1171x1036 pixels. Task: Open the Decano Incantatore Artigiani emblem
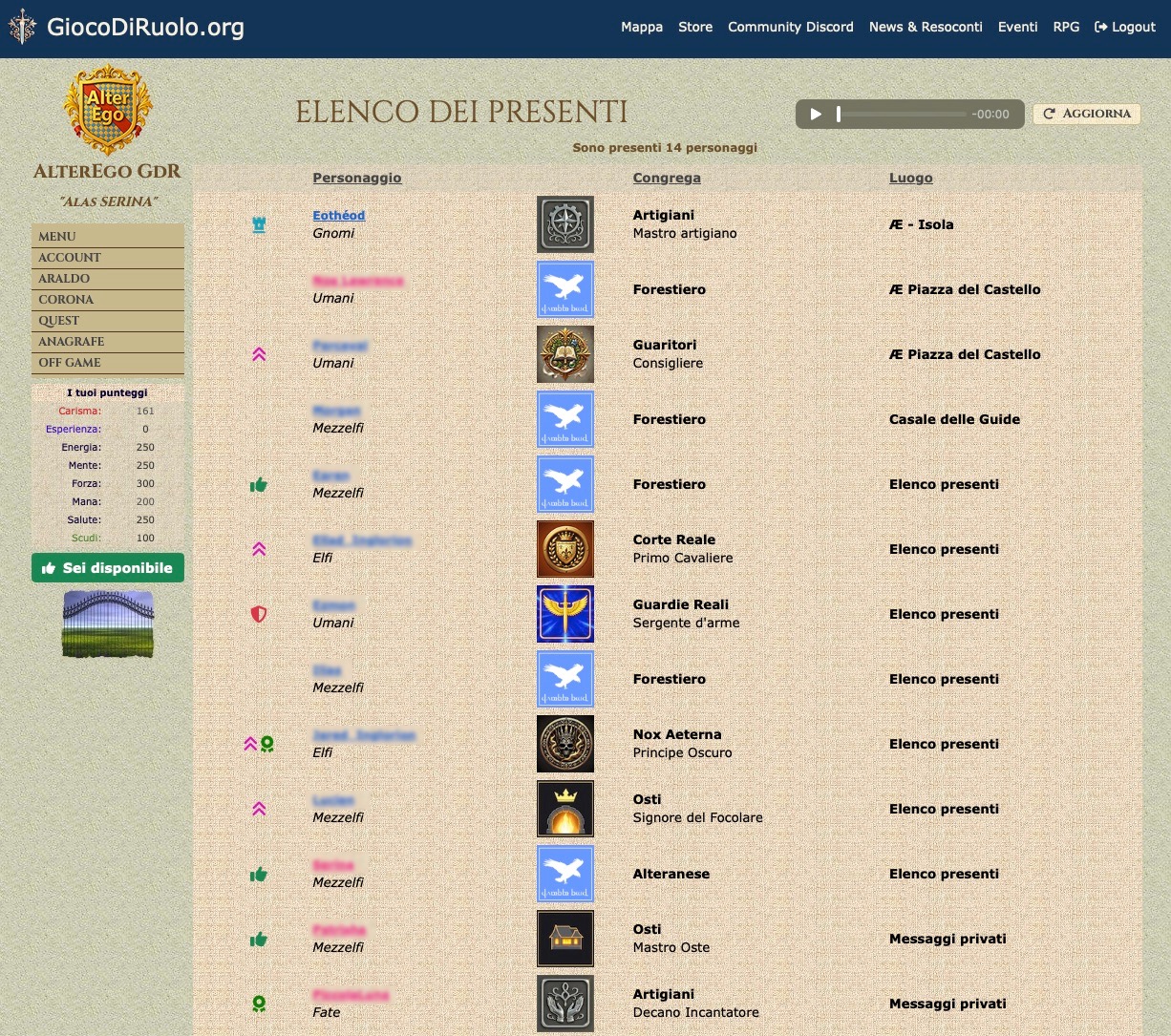click(564, 1004)
